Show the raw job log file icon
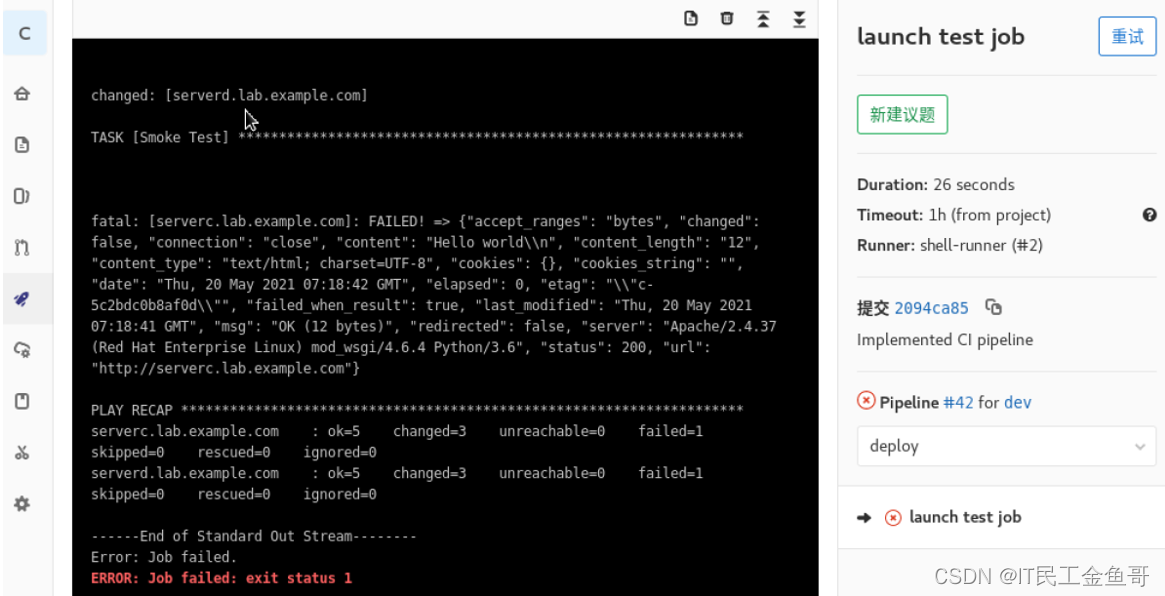 coord(691,19)
